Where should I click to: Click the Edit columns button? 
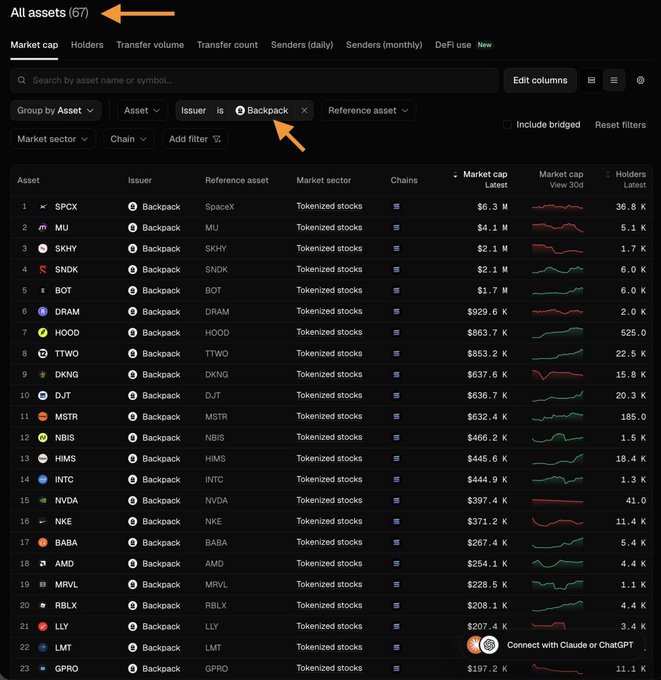540,80
